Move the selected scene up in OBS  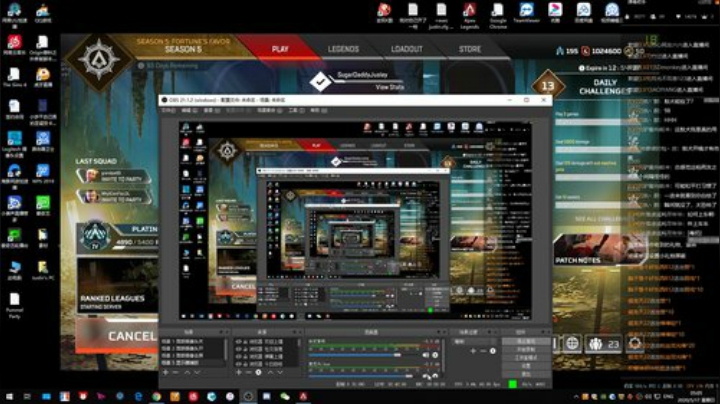coord(187,372)
